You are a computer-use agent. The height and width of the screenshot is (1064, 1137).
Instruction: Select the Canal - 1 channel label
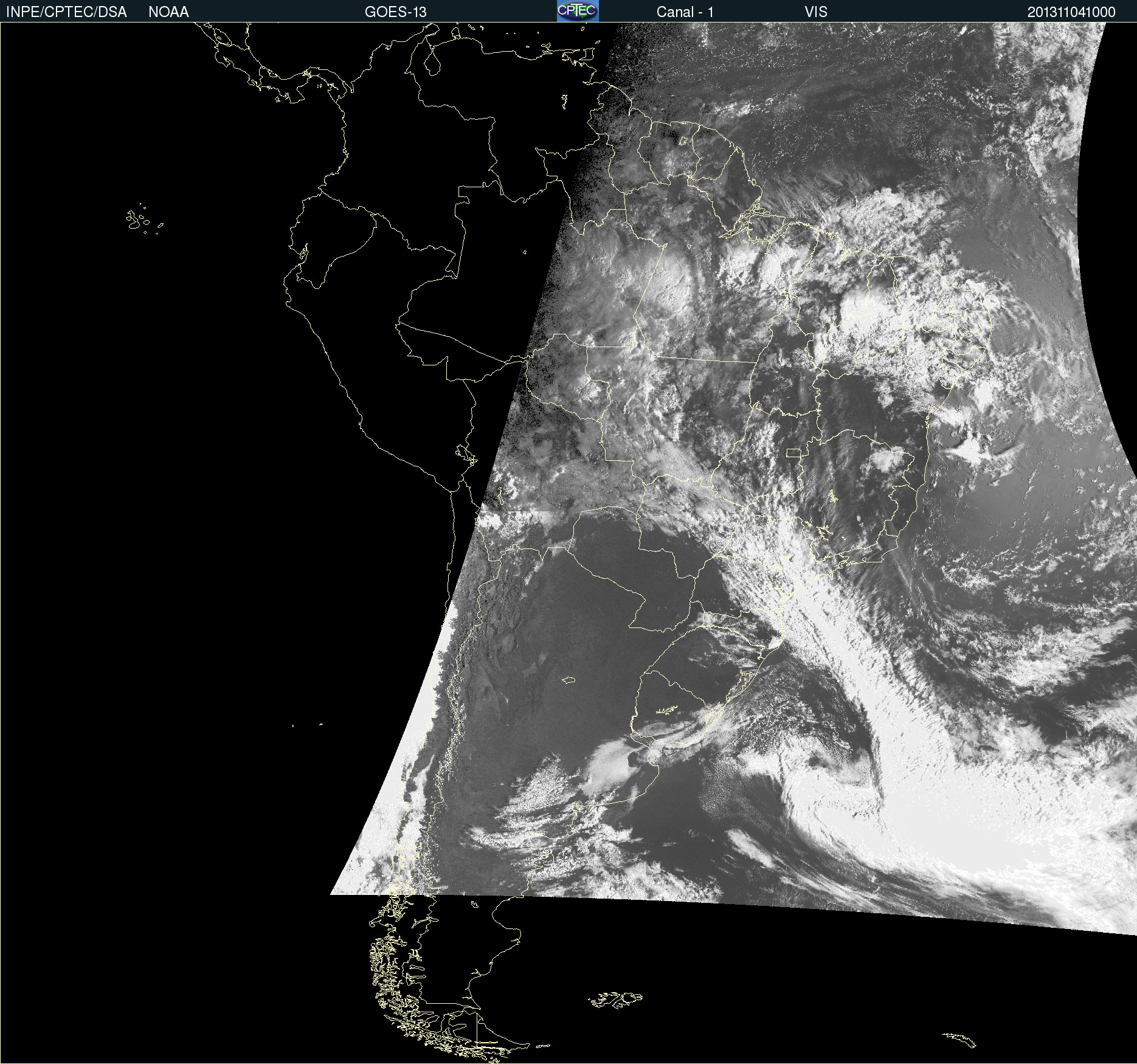[x=685, y=12]
